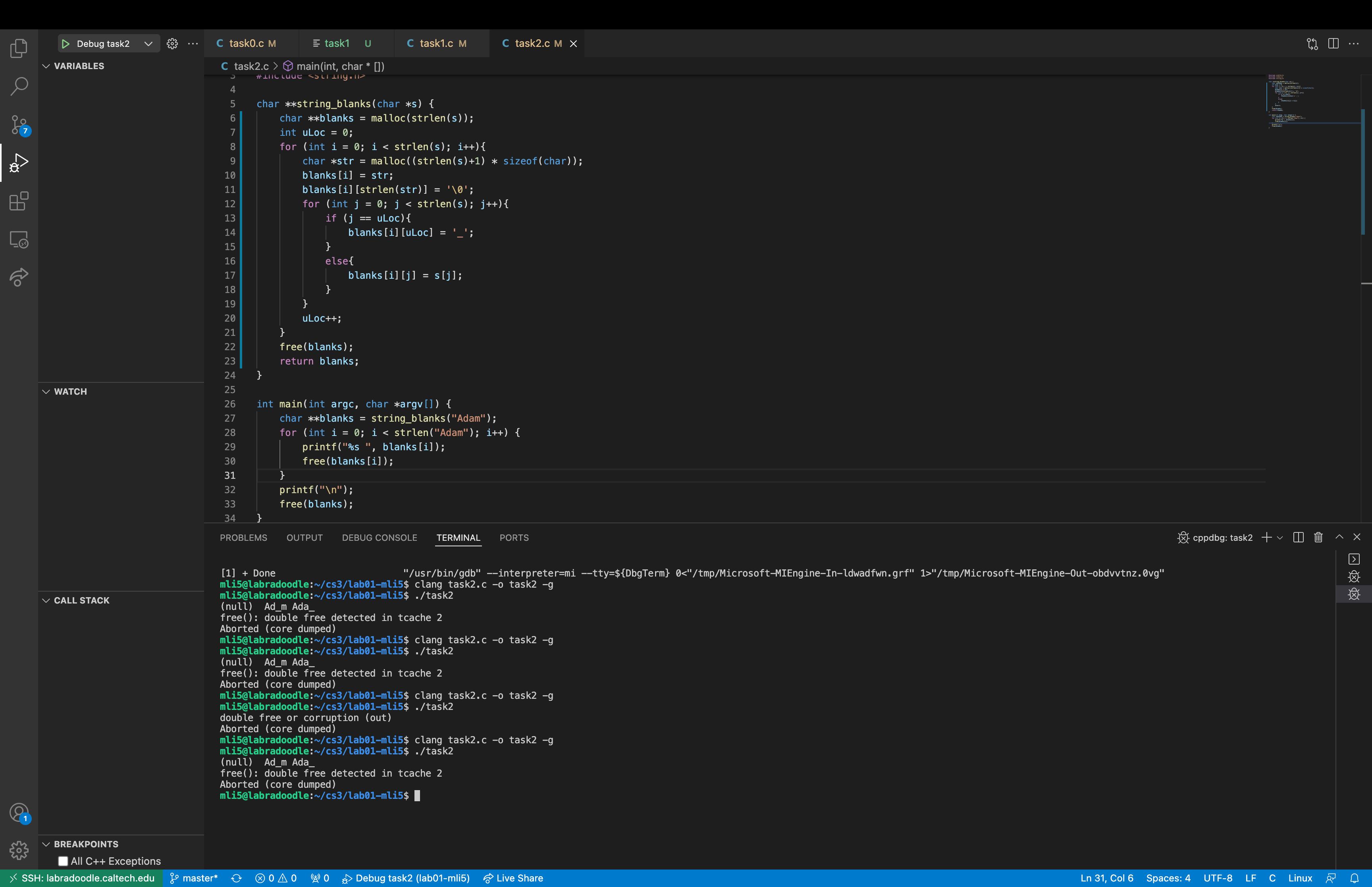The height and width of the screenshot is (887, 1372).
Task: Open Source Control with 7 changes
Action: [19, 124]
